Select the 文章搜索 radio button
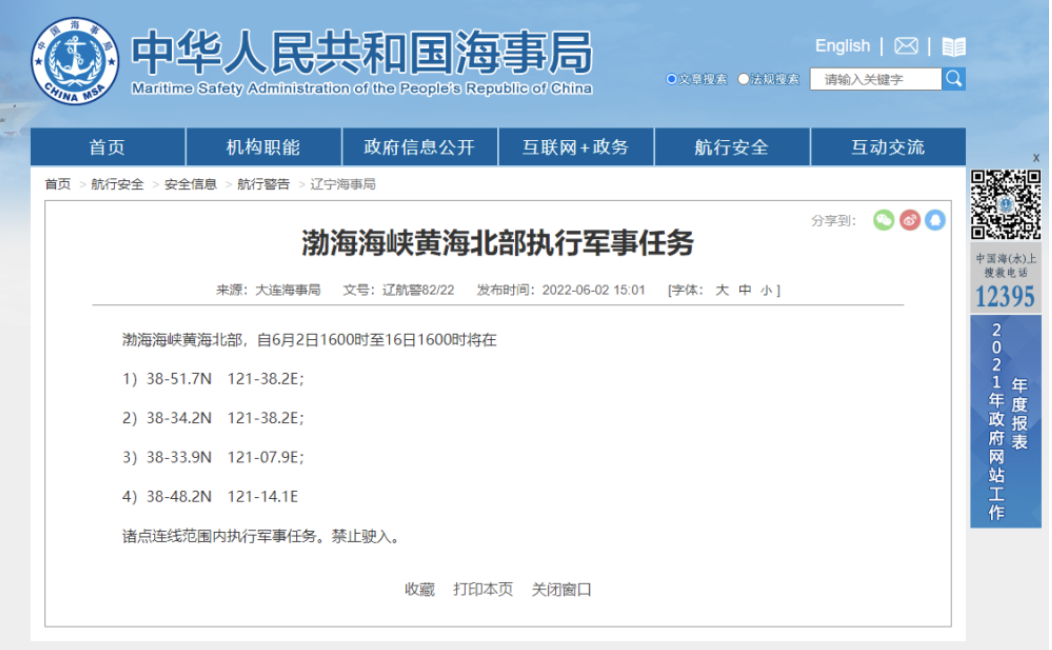1052x650 pixels. point(672,79)
